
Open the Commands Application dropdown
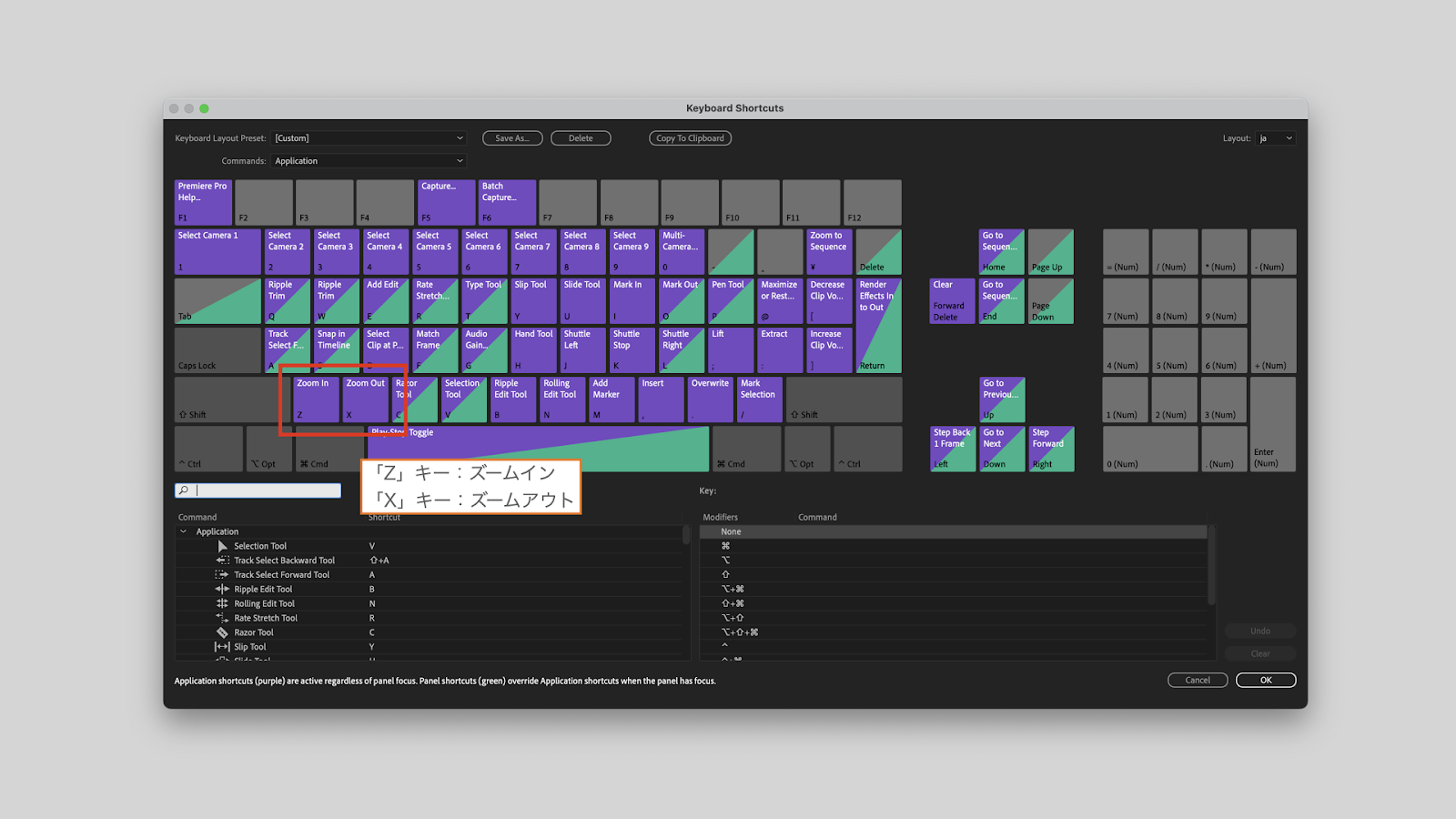[369, 161]
